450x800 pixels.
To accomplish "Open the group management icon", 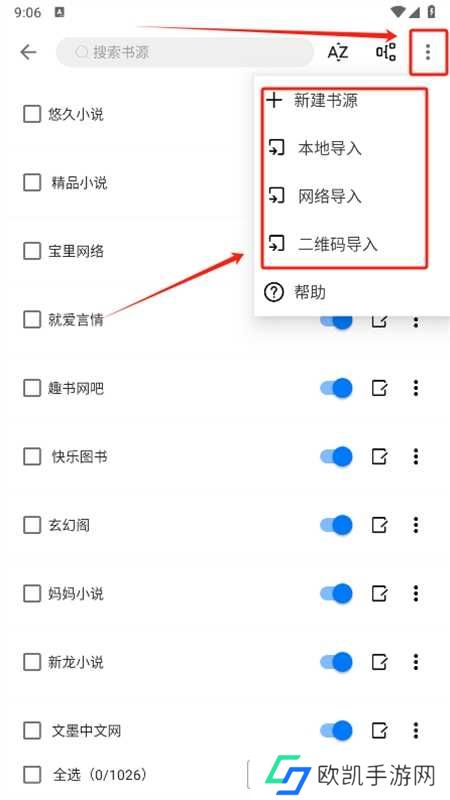I will 386,52.
